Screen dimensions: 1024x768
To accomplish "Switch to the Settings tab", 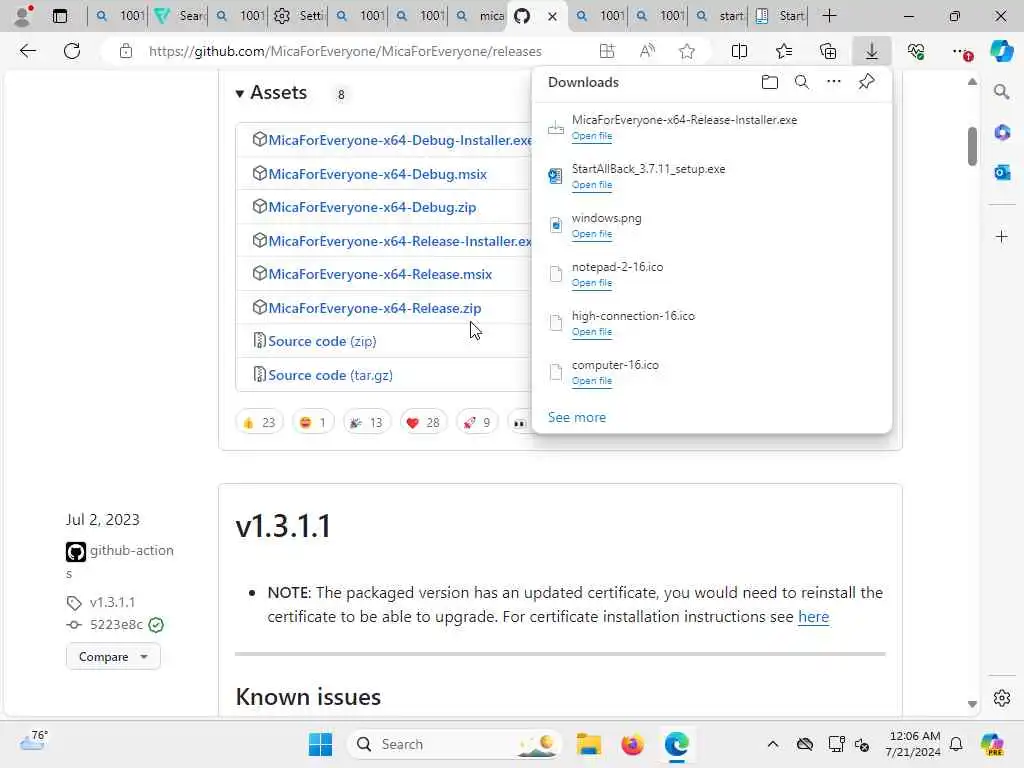I will (299, 16).
